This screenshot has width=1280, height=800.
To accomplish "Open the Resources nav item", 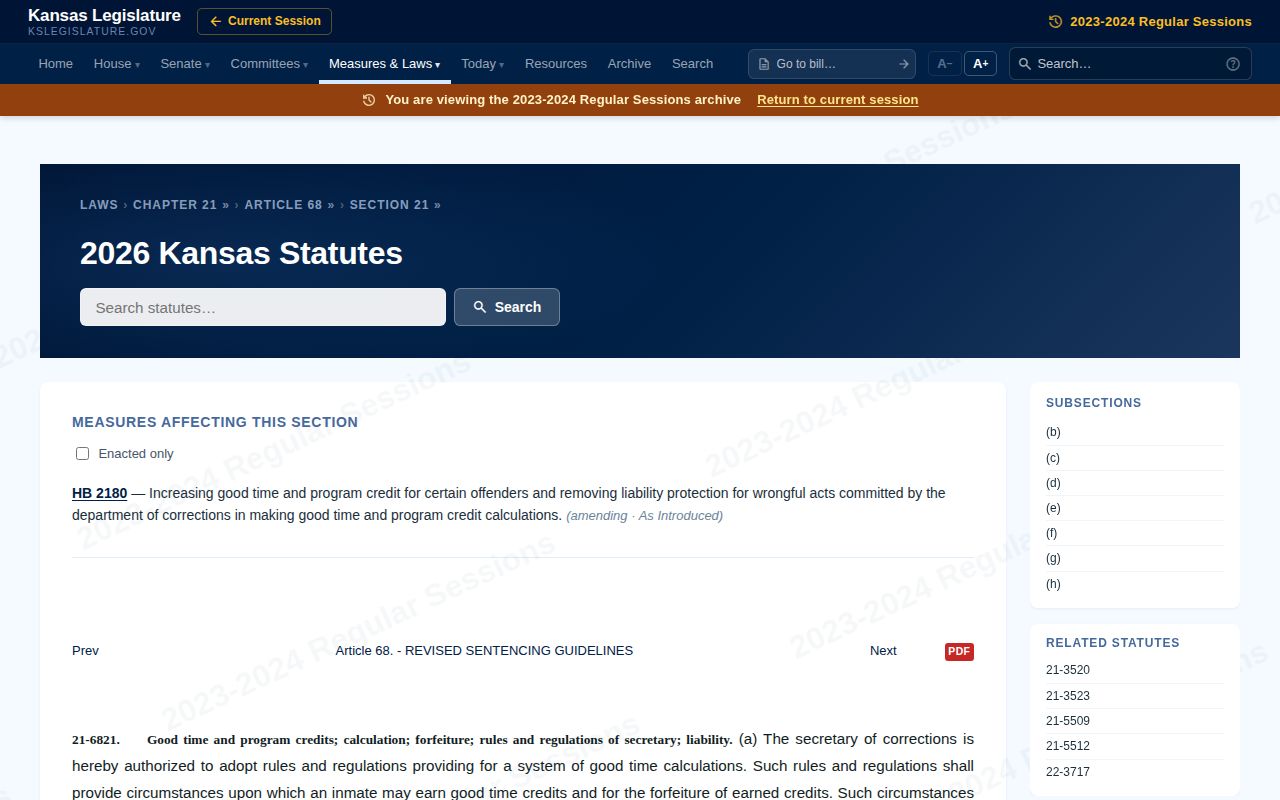I will (556, 64).
